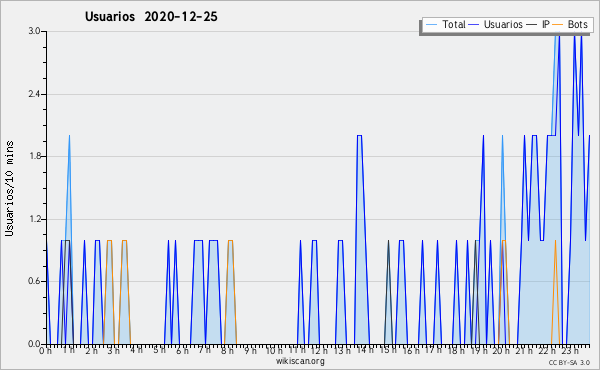The image size is (600, 370).
Task: Click the '19 h' x-axis label
Action: (478, 350)
